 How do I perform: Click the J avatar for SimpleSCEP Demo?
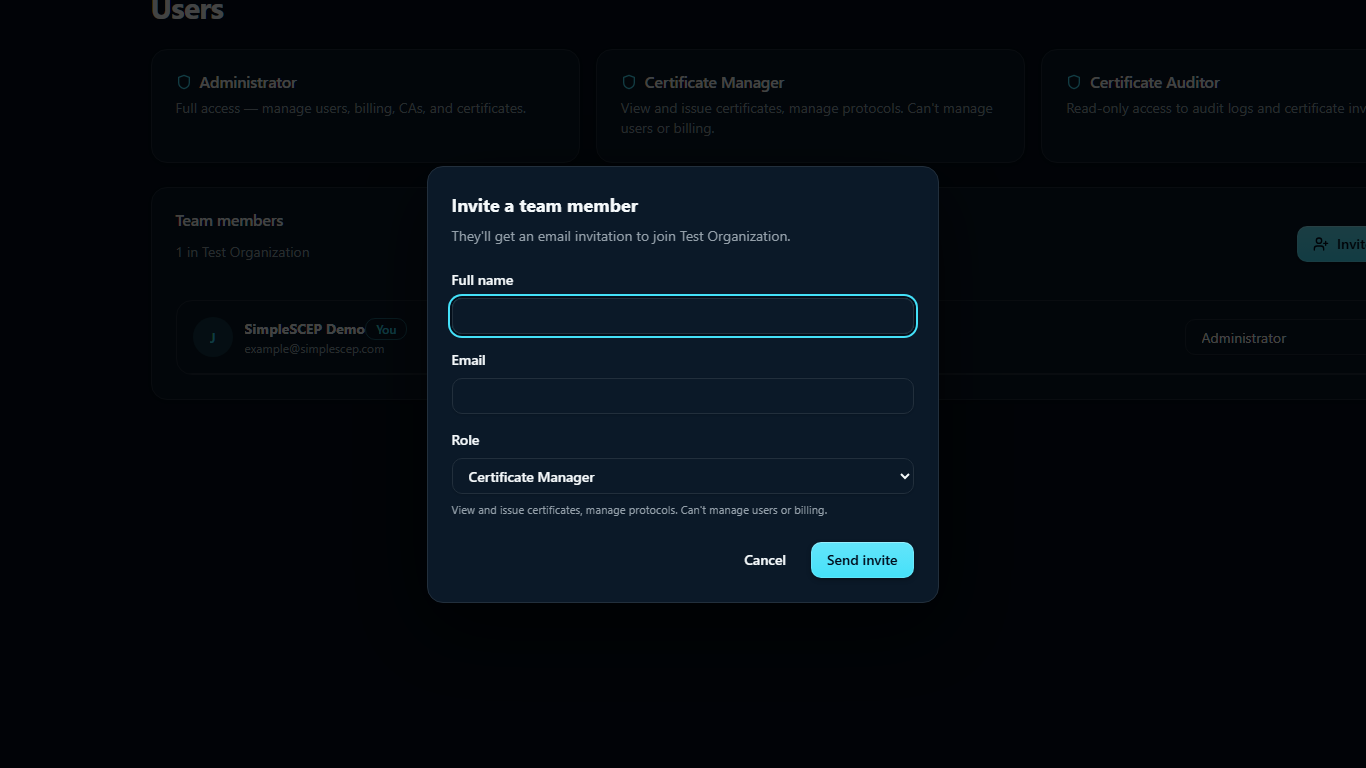click(x=213, y=338)
